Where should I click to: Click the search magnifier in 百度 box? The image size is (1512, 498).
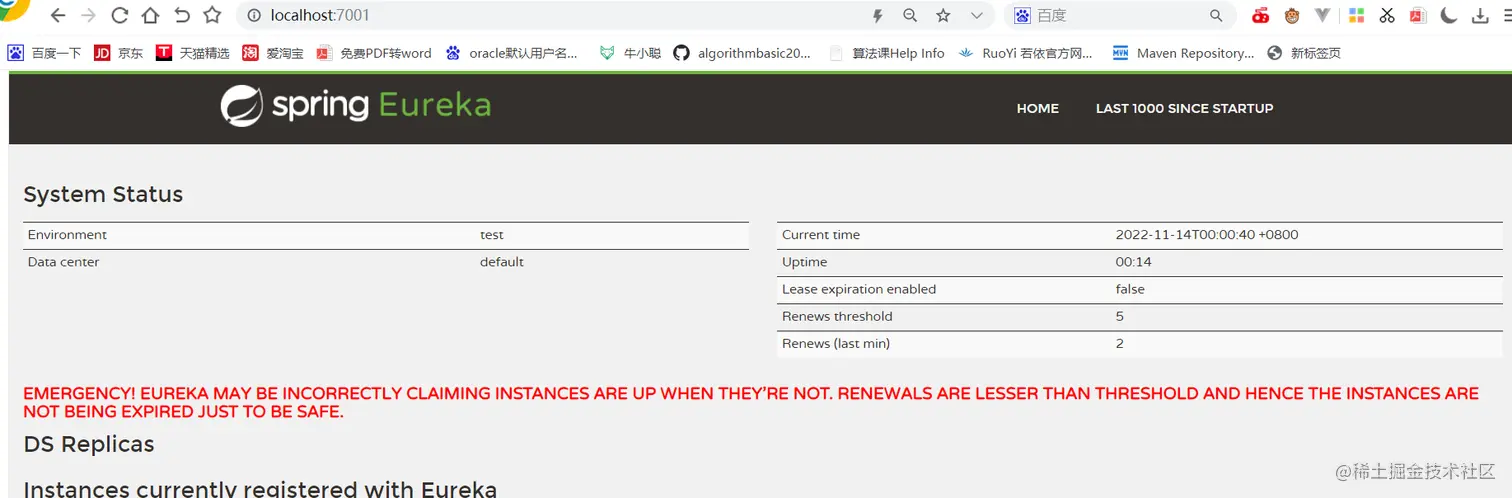click(x=1217, y=16)
